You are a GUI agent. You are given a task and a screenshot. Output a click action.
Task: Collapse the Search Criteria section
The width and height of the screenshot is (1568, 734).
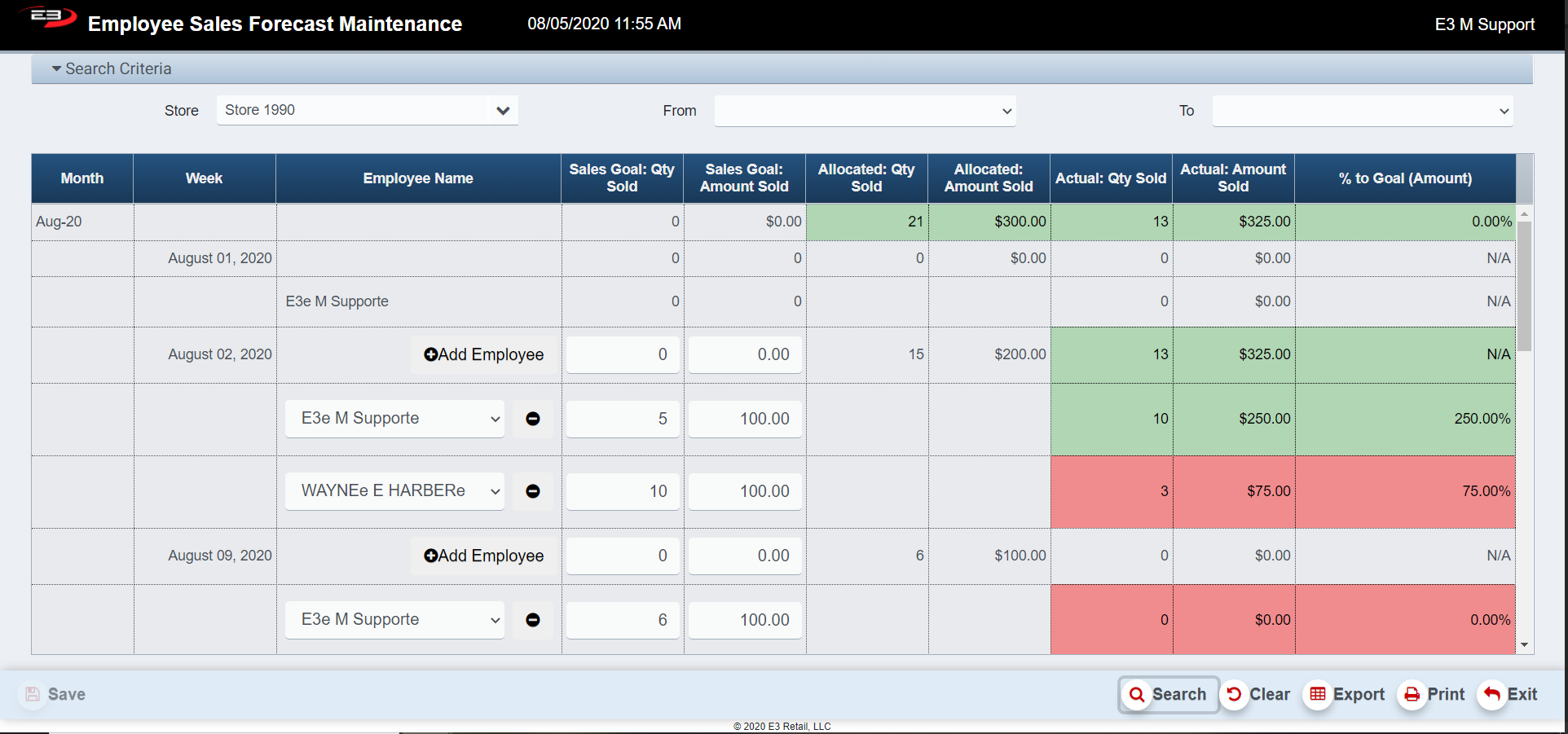[x=112, y=69]
